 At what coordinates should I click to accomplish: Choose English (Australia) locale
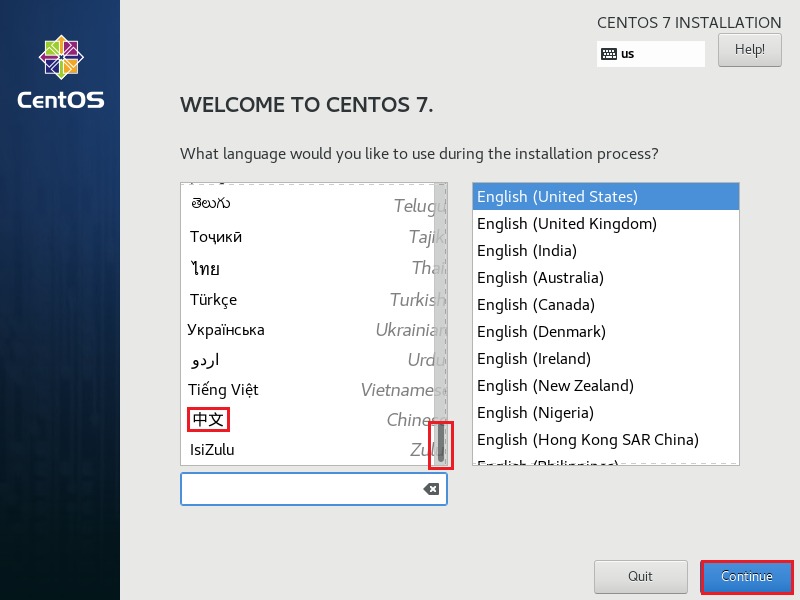(606, 278)
